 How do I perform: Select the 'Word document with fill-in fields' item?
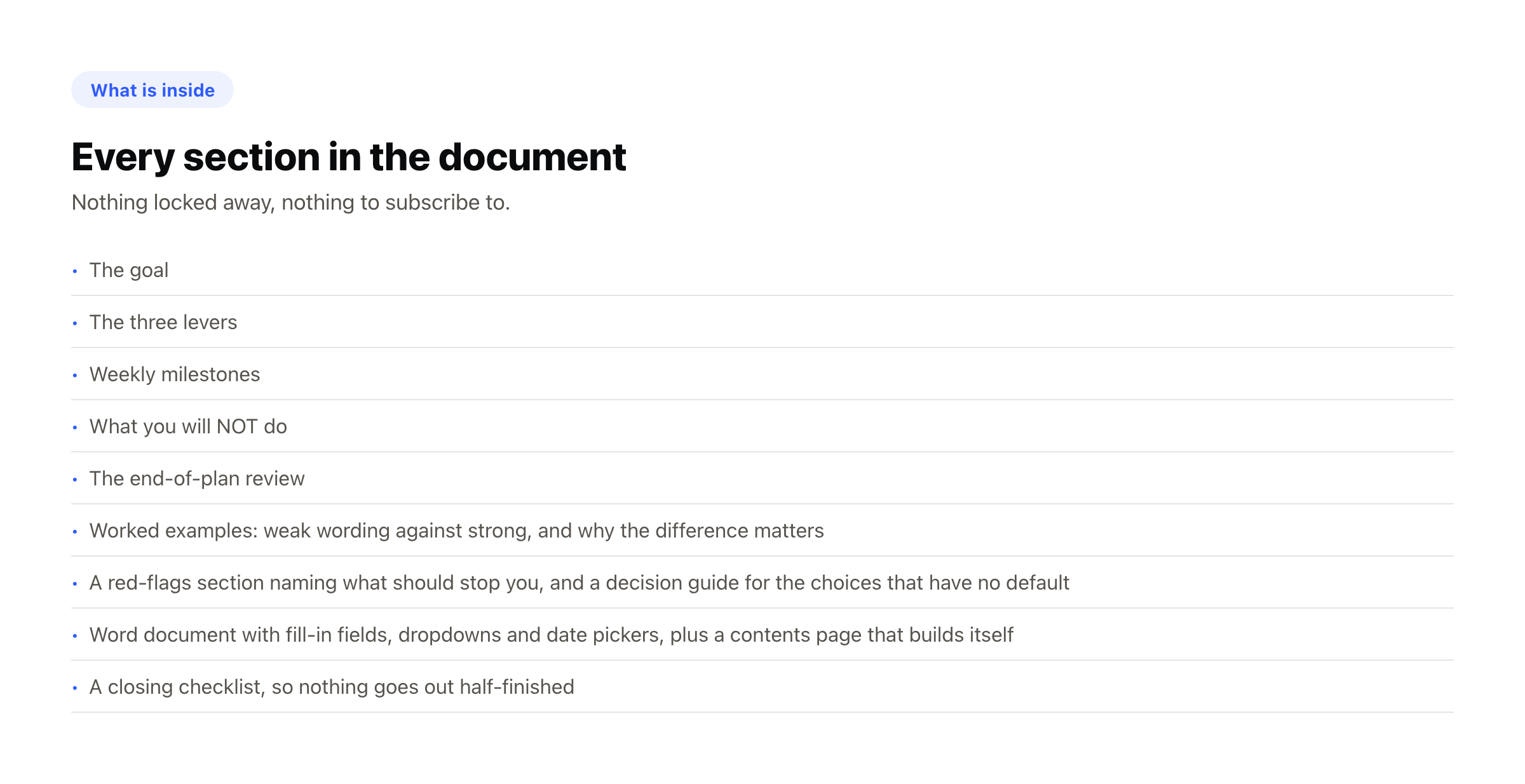point(762,635)
